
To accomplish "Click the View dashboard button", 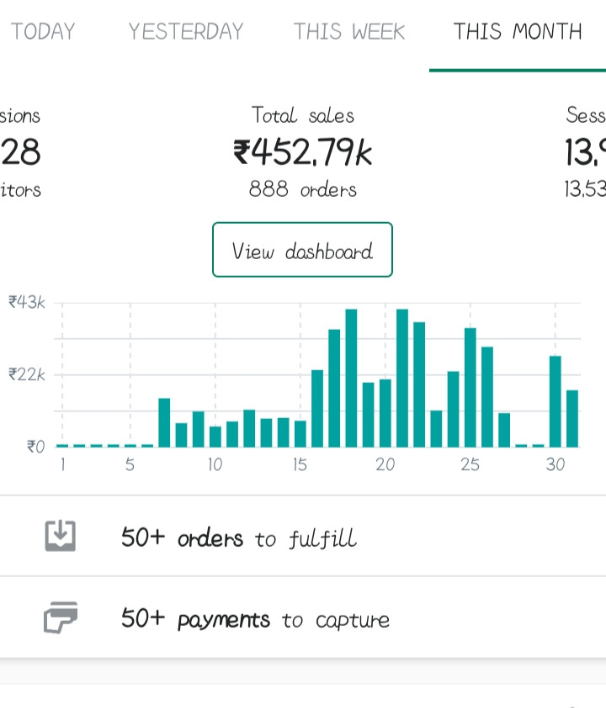I will point(302,250).
